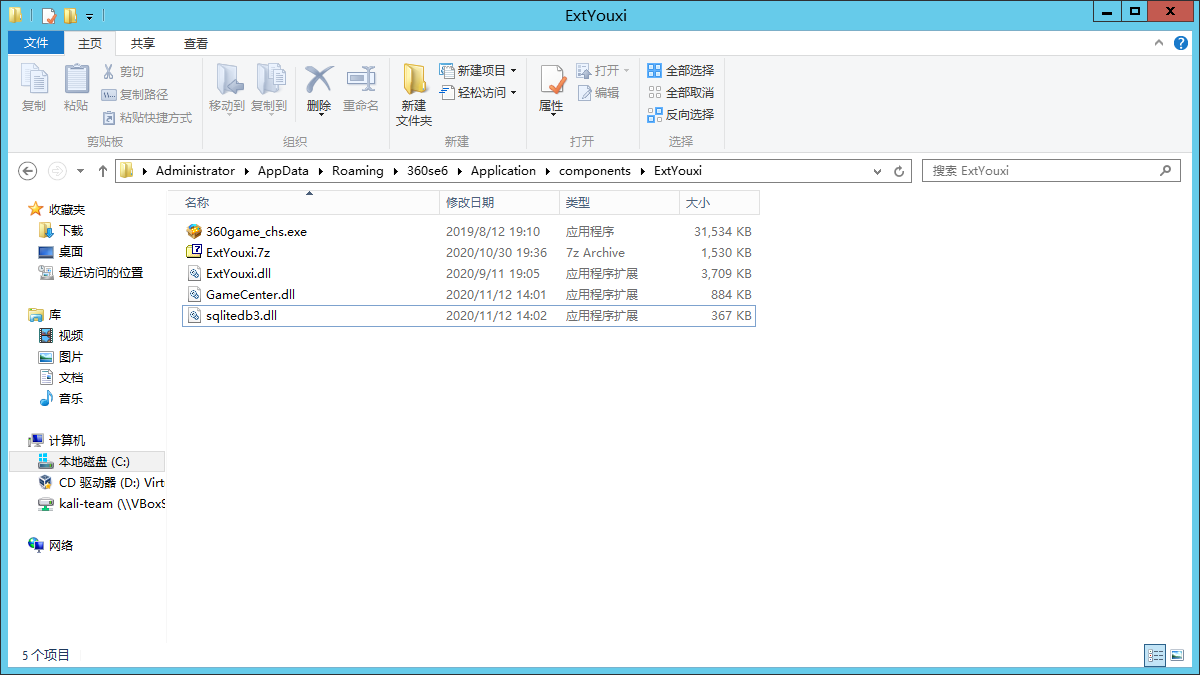
Task: Open Videos (视频) library
Action: point(61,336)
